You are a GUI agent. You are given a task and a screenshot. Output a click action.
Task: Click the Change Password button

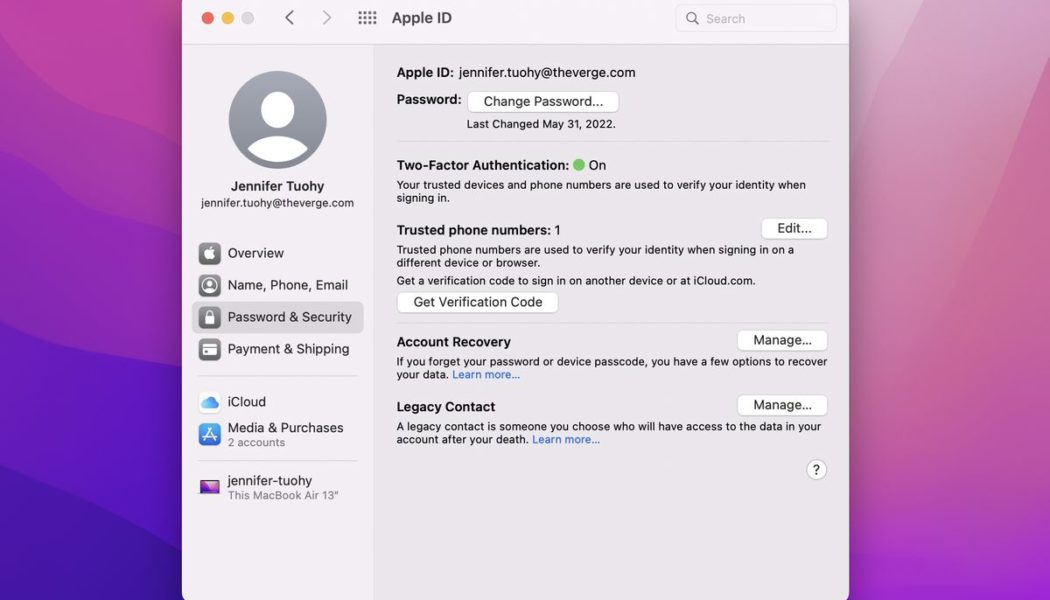[543, 100]
